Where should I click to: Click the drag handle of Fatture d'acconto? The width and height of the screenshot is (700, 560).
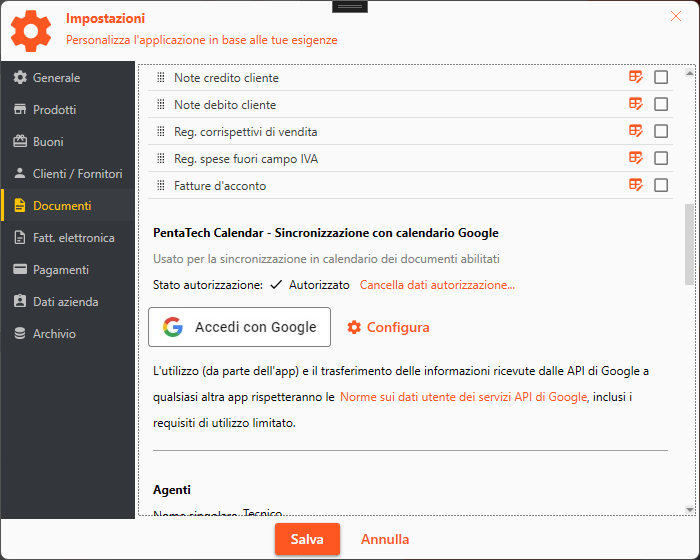pos(161,185)
